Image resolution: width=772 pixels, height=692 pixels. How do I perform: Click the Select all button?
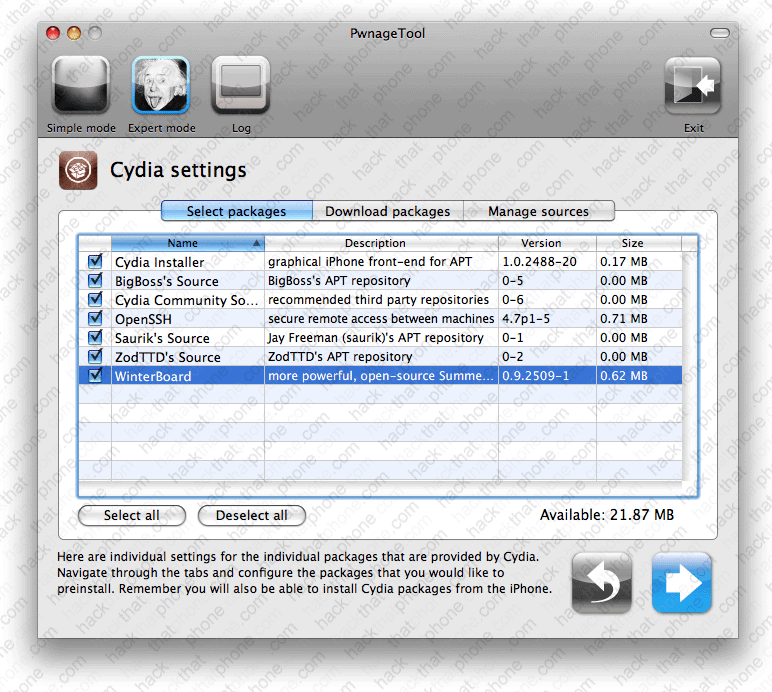(x=132, y=515)
